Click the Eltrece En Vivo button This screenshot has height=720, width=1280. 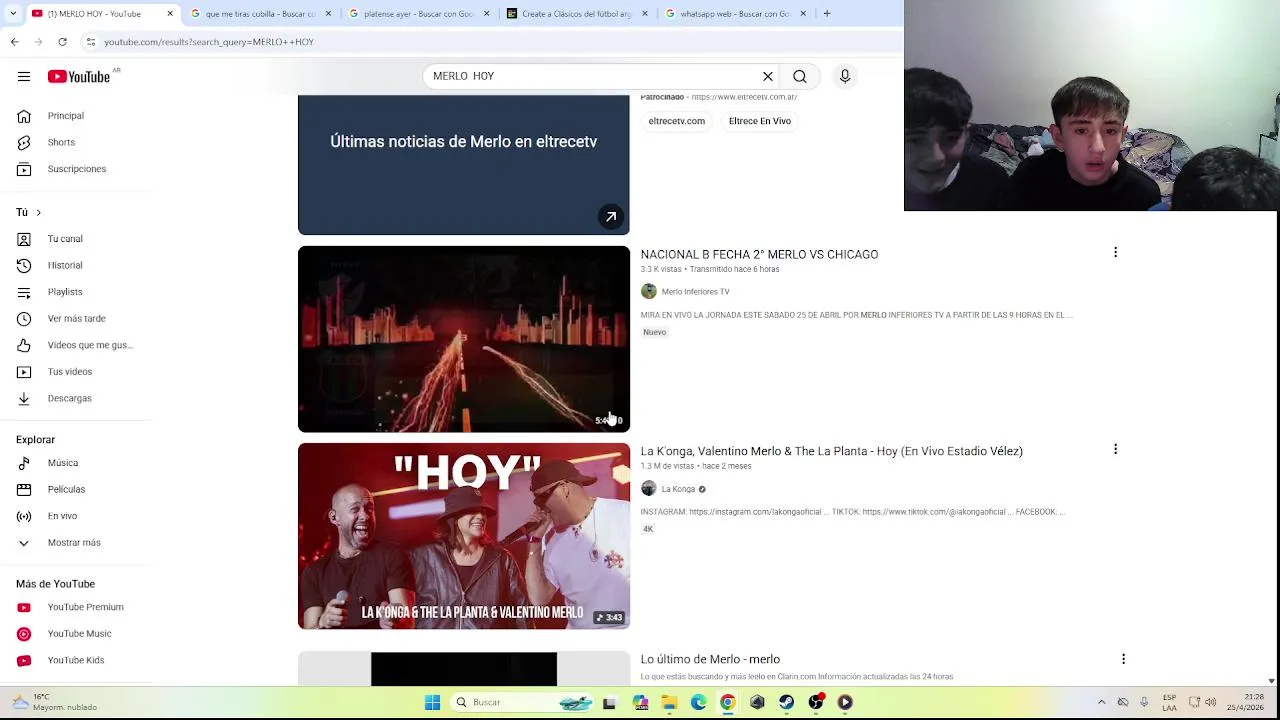click(760, 121)
